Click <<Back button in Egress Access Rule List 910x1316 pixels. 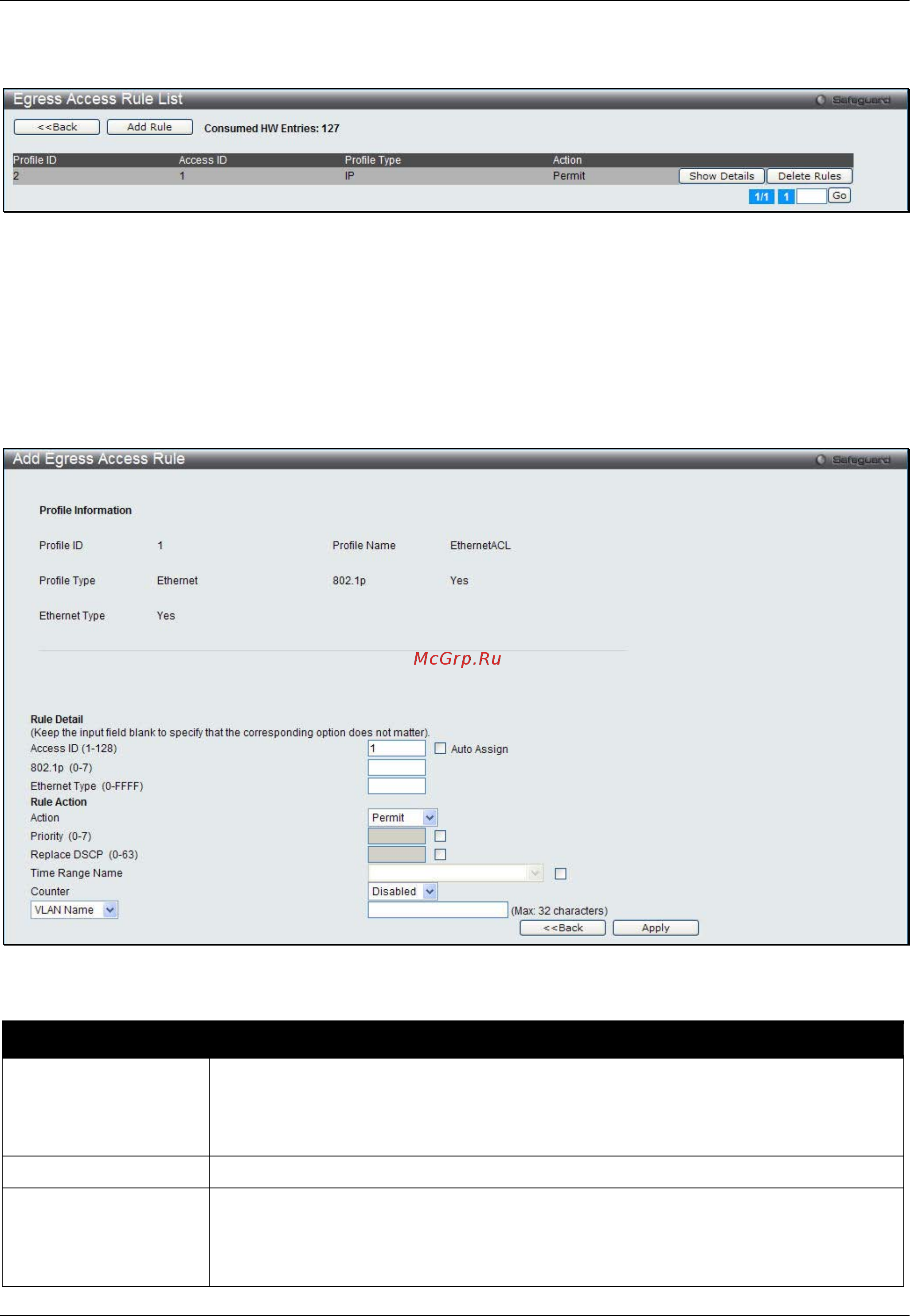click(56, 127)
